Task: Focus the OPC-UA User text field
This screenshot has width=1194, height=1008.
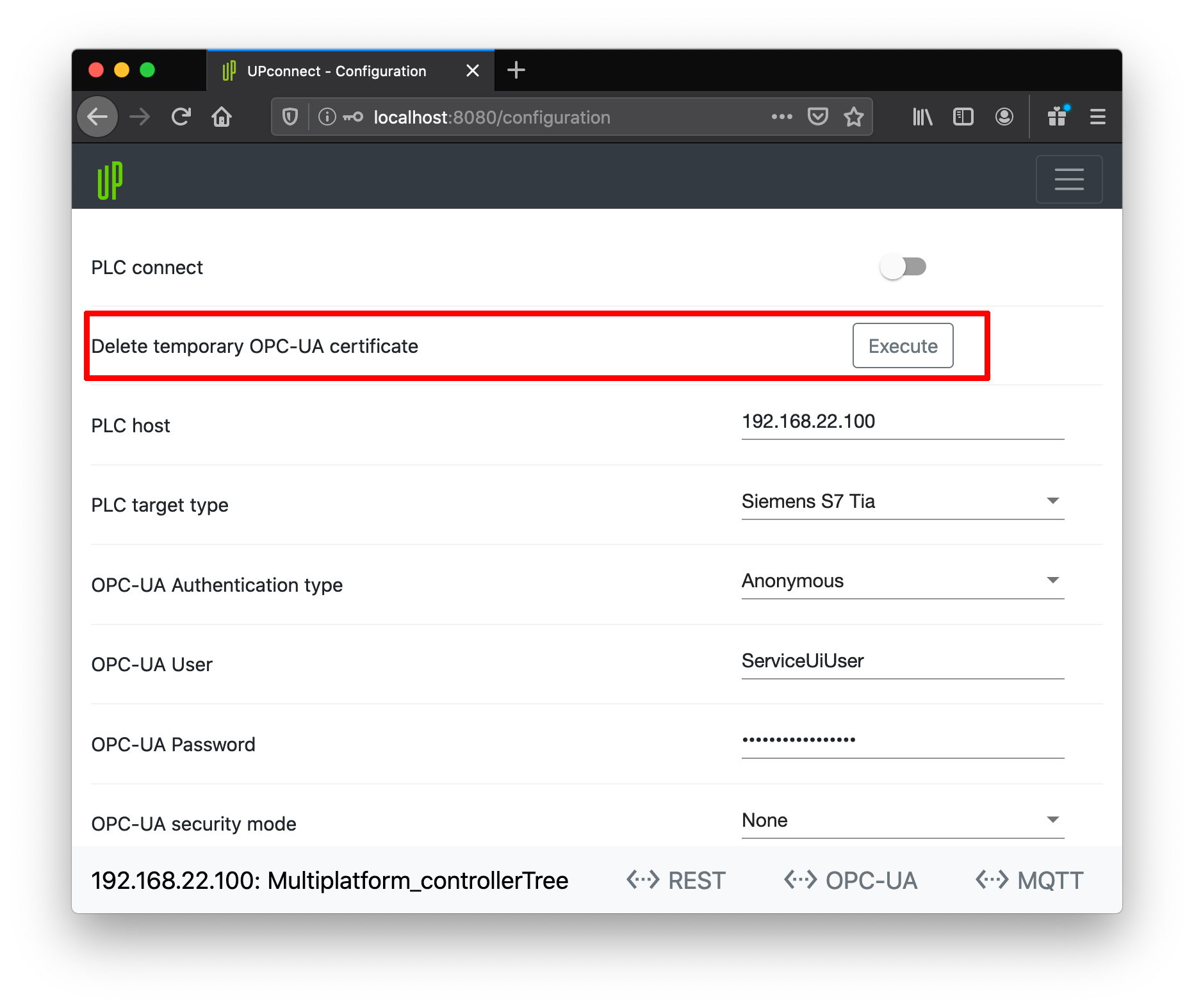Action: point(902,662)
